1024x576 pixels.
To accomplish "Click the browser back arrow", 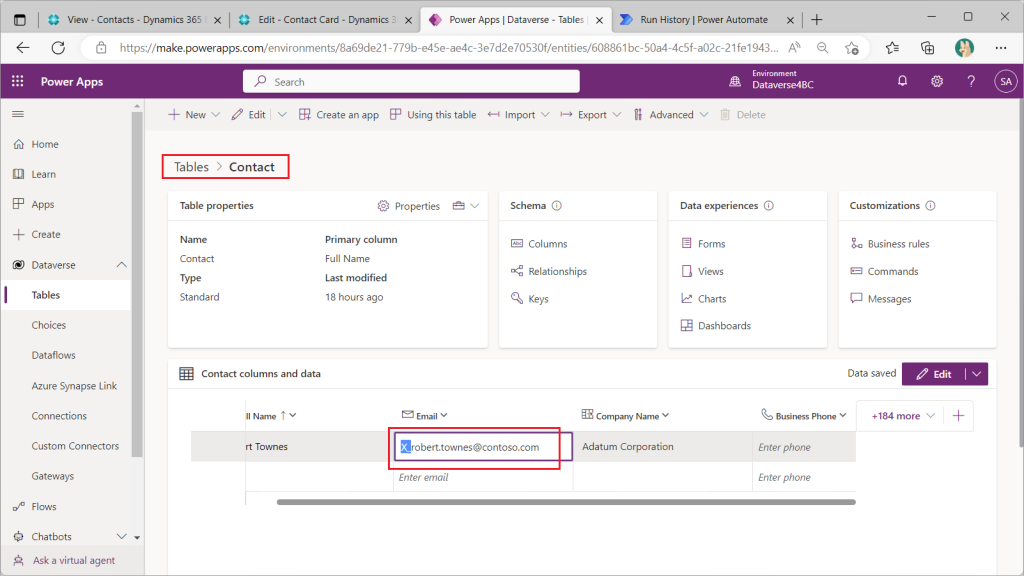I will coord(23,48).
